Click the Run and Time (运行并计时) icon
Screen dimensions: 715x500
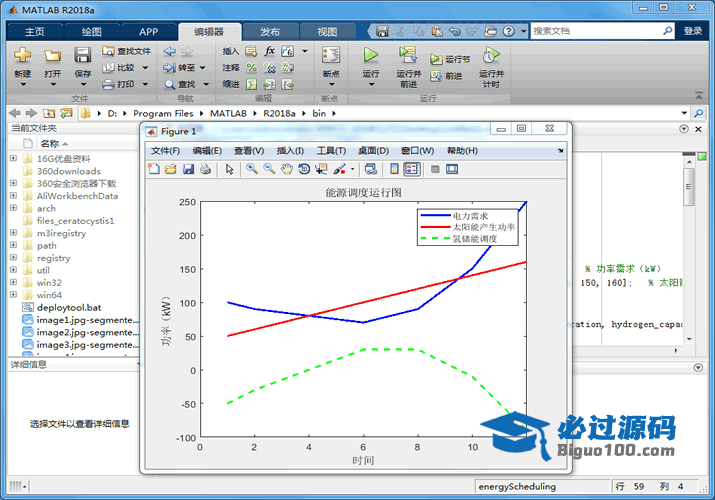491,55
